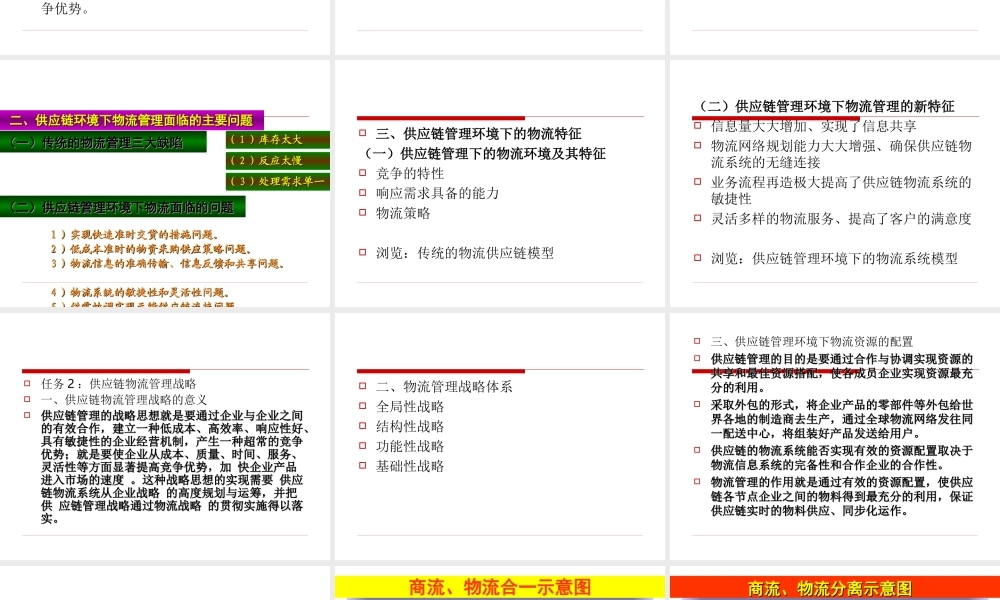
Task: Select slide thumbnail titled 二、物流管理战略体系
Action: tap(499, 436)
